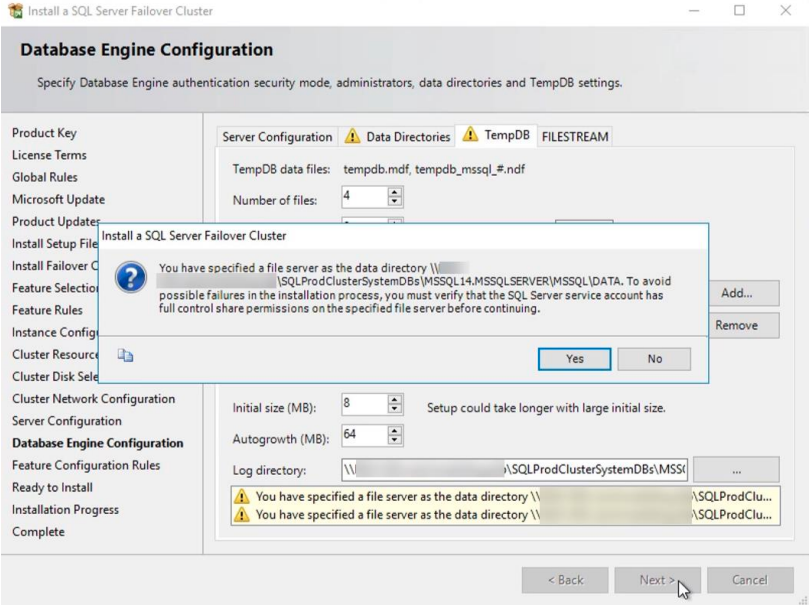Image resolution: width=811 pixels, height=606 pixels.
Task: Increase the Number of files value
Action: [395, 192]
